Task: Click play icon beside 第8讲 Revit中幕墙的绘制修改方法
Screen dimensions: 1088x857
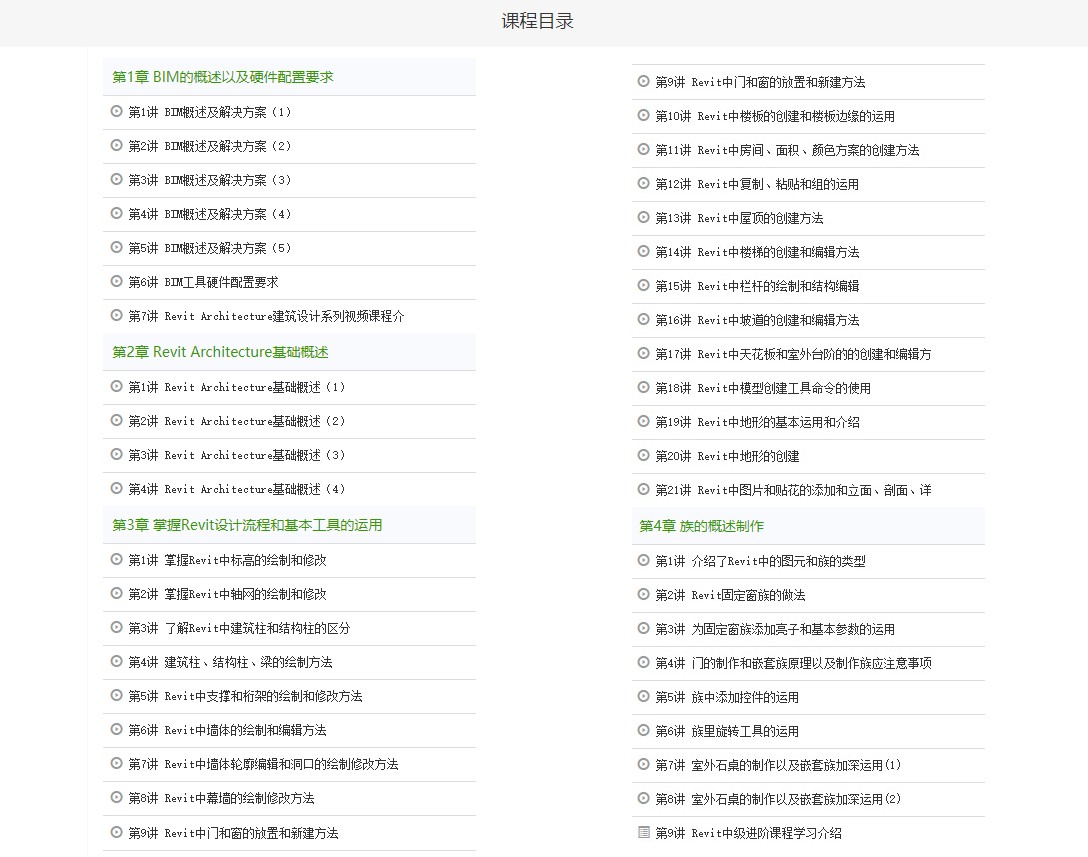Action: (x=117, y=797)
